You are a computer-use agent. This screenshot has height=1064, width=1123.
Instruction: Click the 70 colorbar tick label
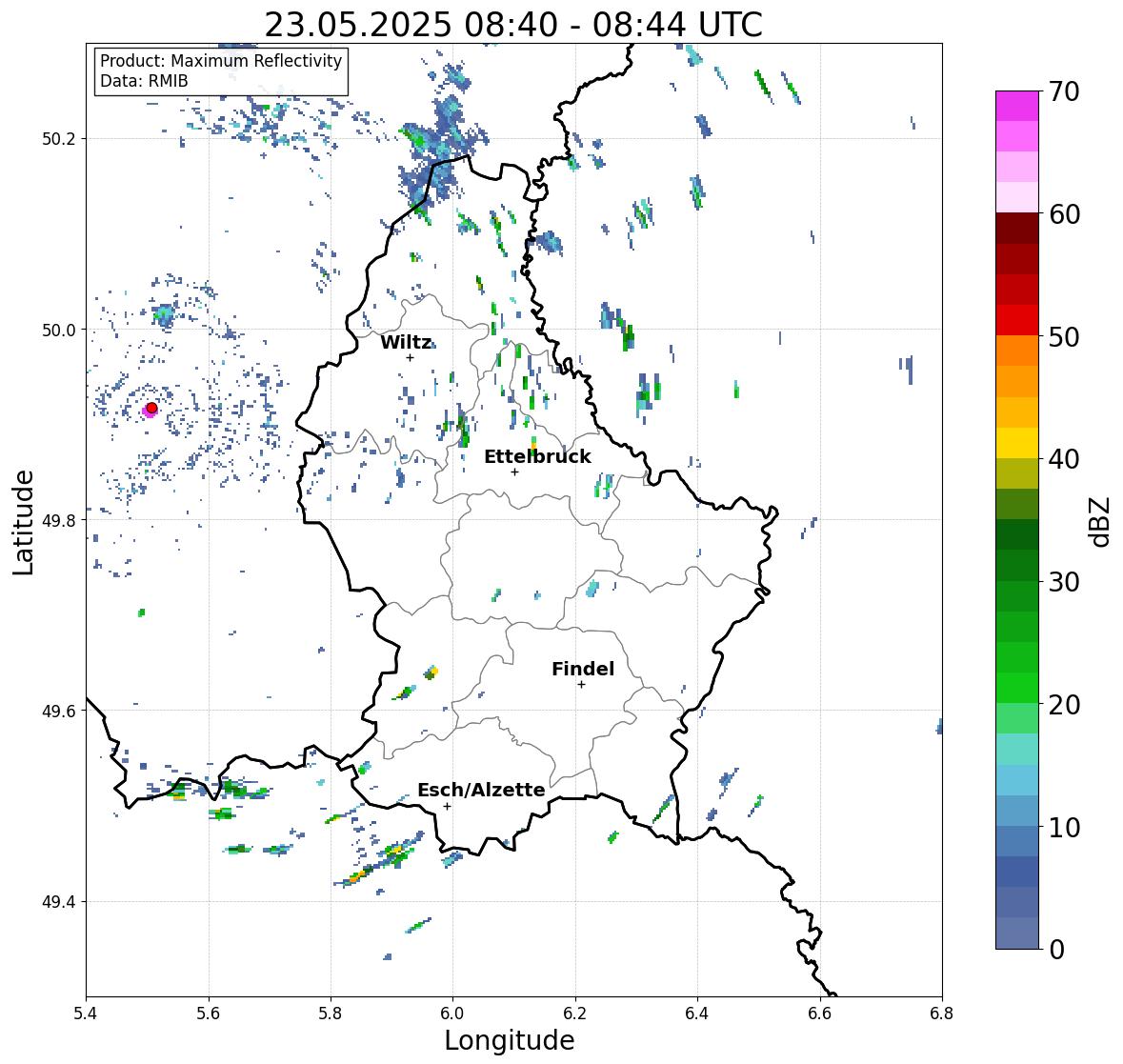(x=1064, y=91)
